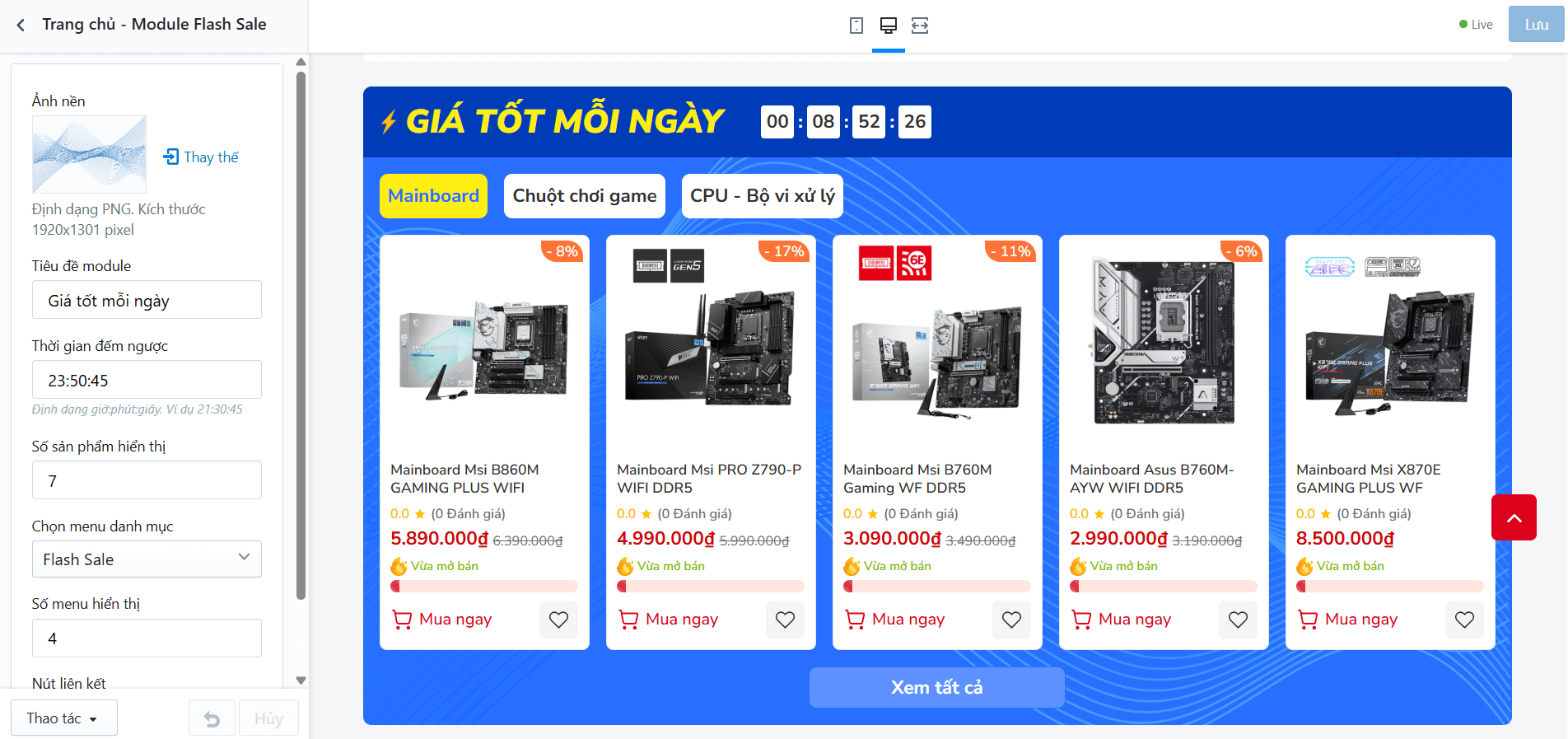Screen dimensions: 1568x739
Task: Switch to full-width preview icon
Action: 920,26
